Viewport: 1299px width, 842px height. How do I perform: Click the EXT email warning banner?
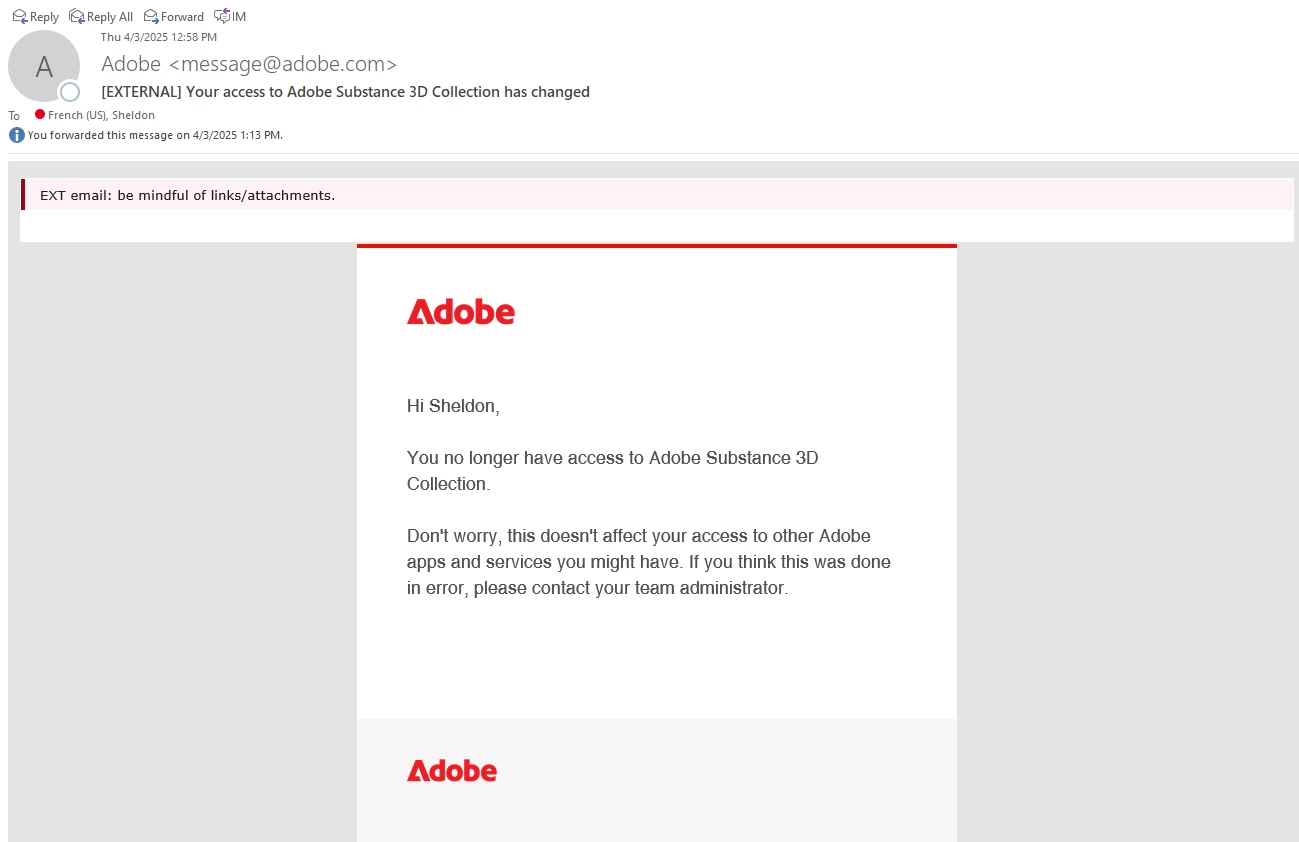tap(657, 195)
